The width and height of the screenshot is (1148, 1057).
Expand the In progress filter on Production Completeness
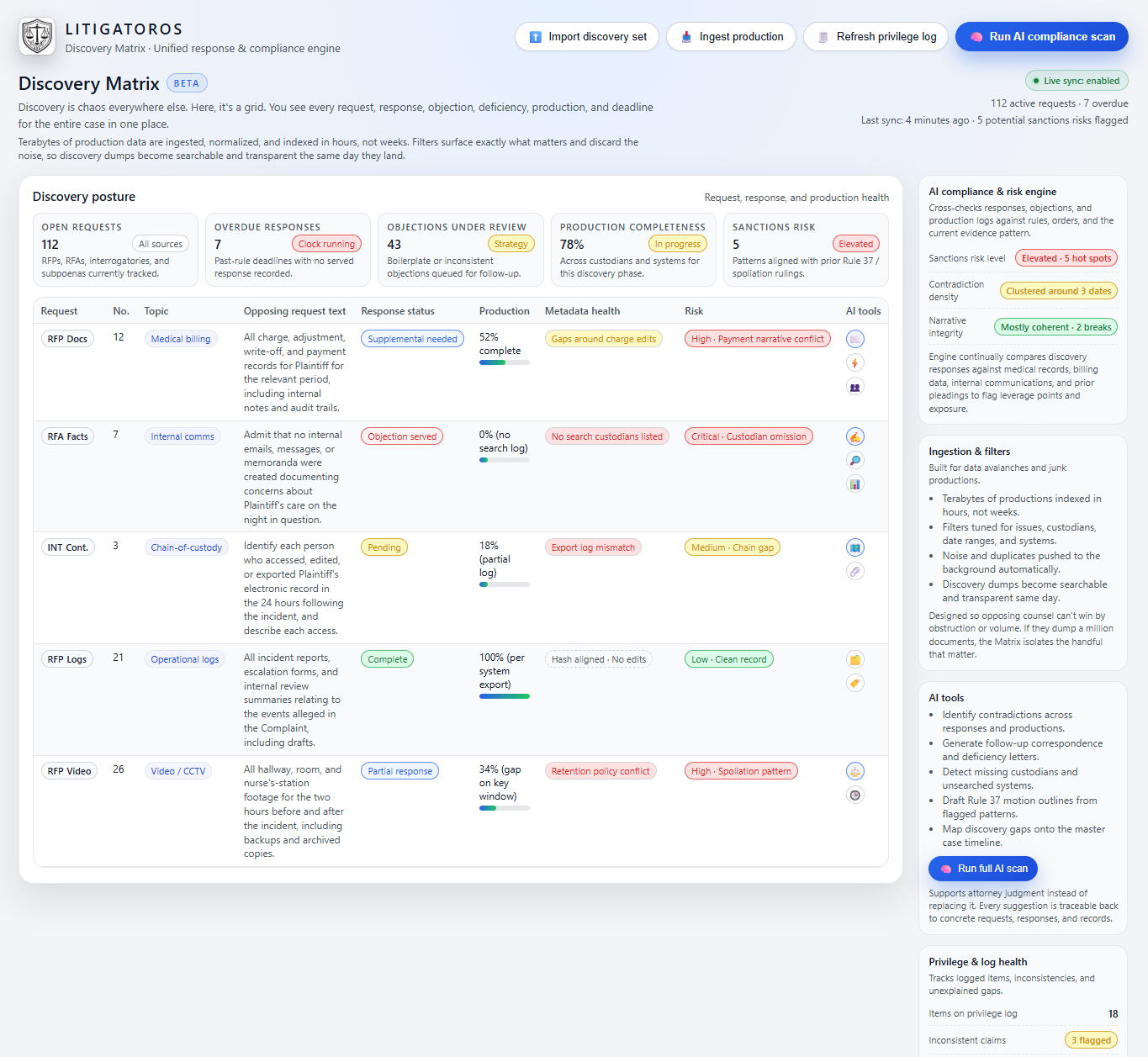coord(678,243)
